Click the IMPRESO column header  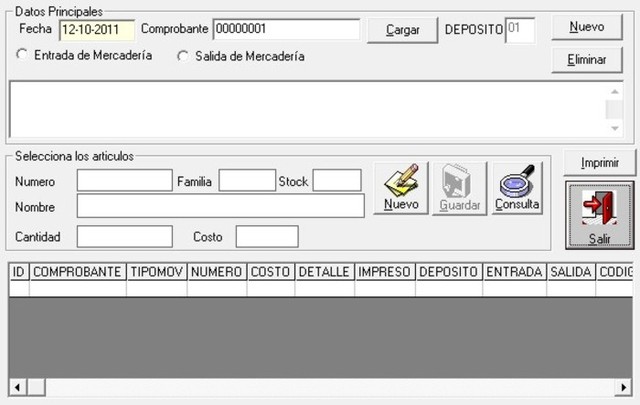(384, 272)
